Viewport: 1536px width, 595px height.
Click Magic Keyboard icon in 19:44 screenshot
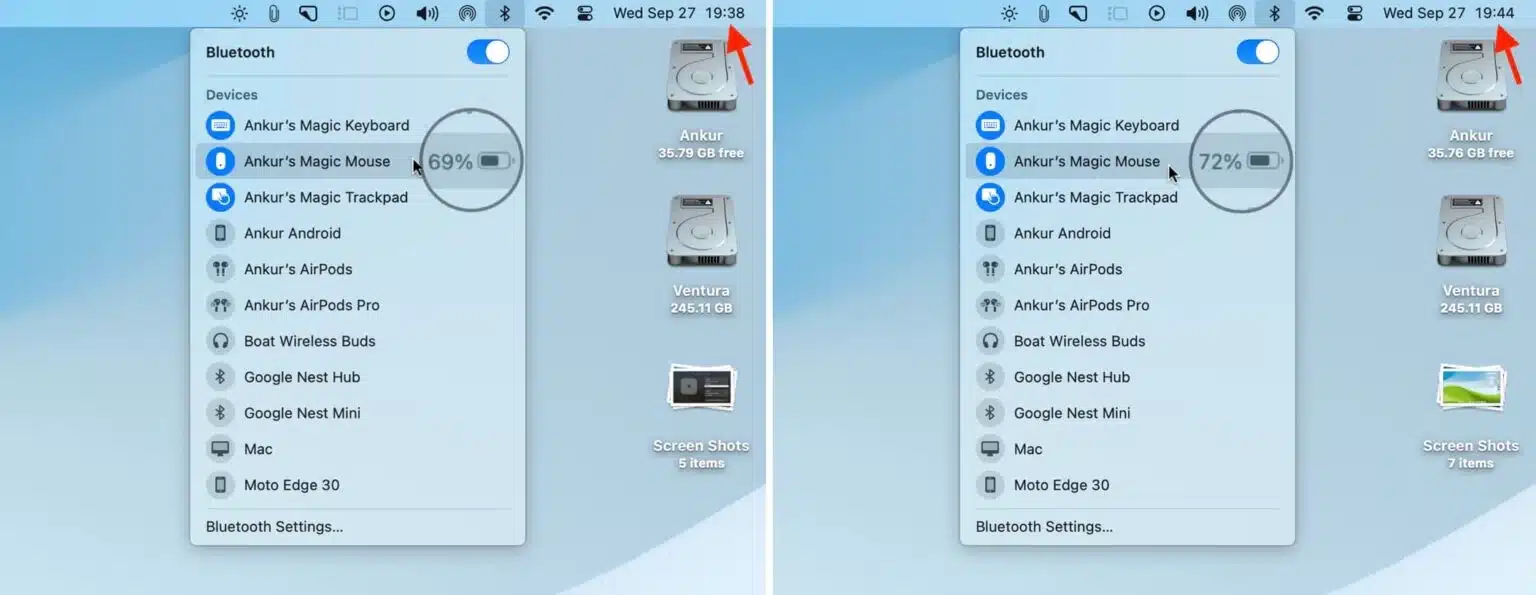tap(990, 125)
